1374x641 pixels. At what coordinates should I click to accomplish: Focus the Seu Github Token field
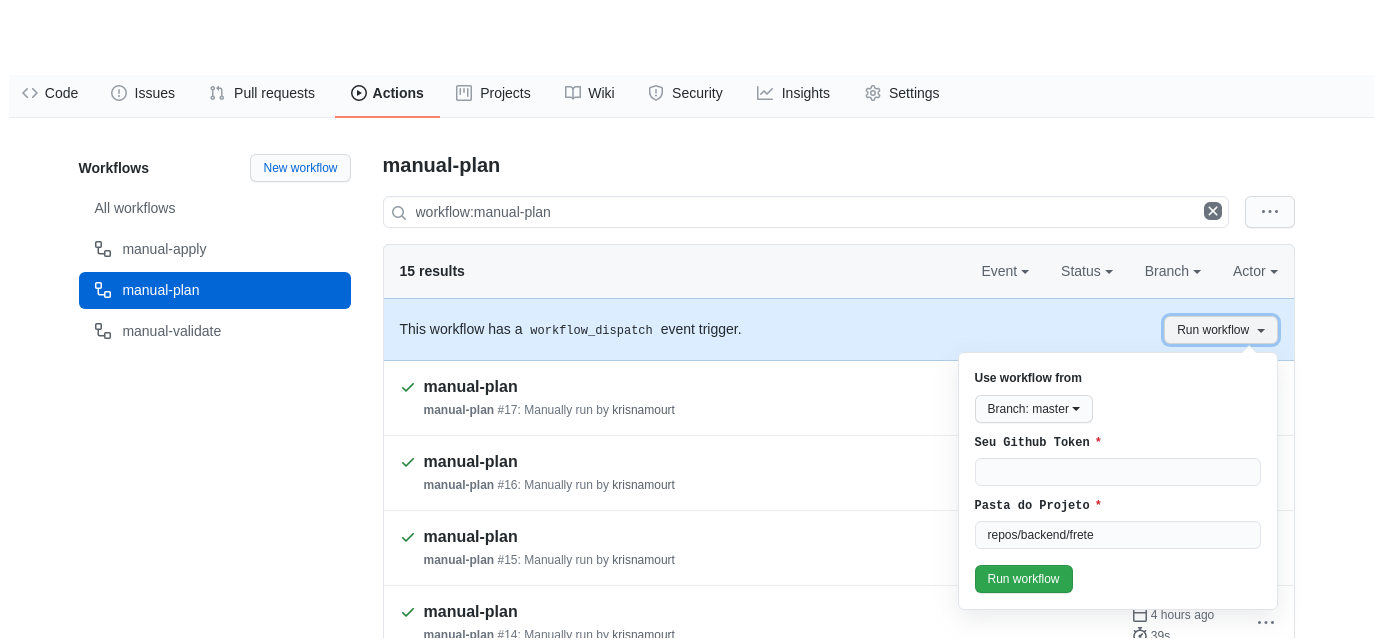(x=1117, y=472)
